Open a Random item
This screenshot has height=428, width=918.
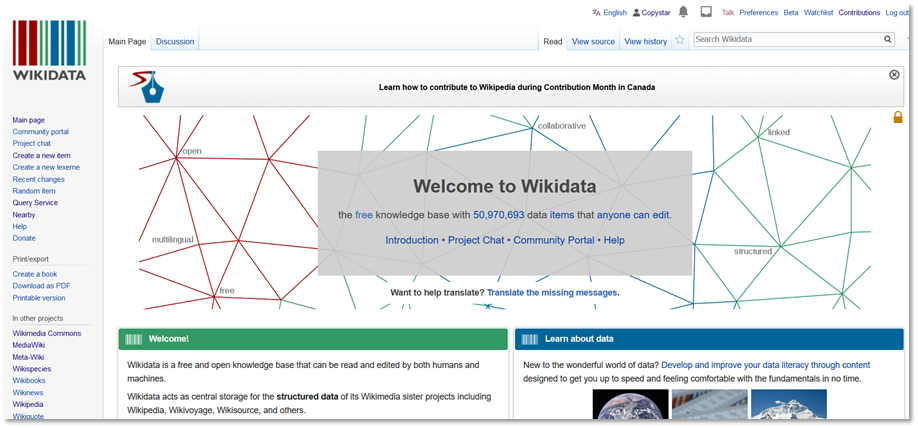coord(34,191)
